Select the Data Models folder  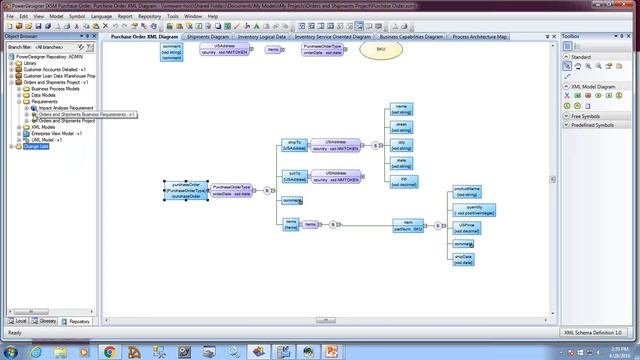pos(43,95)
